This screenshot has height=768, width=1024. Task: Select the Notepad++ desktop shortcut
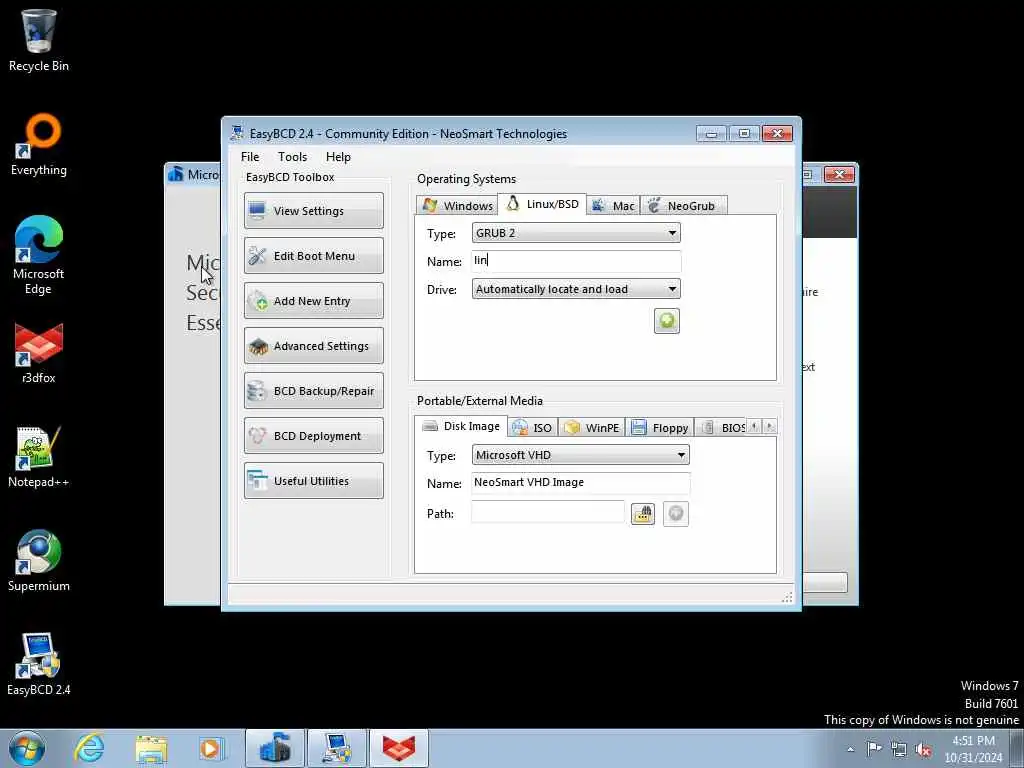pos(39,457)
